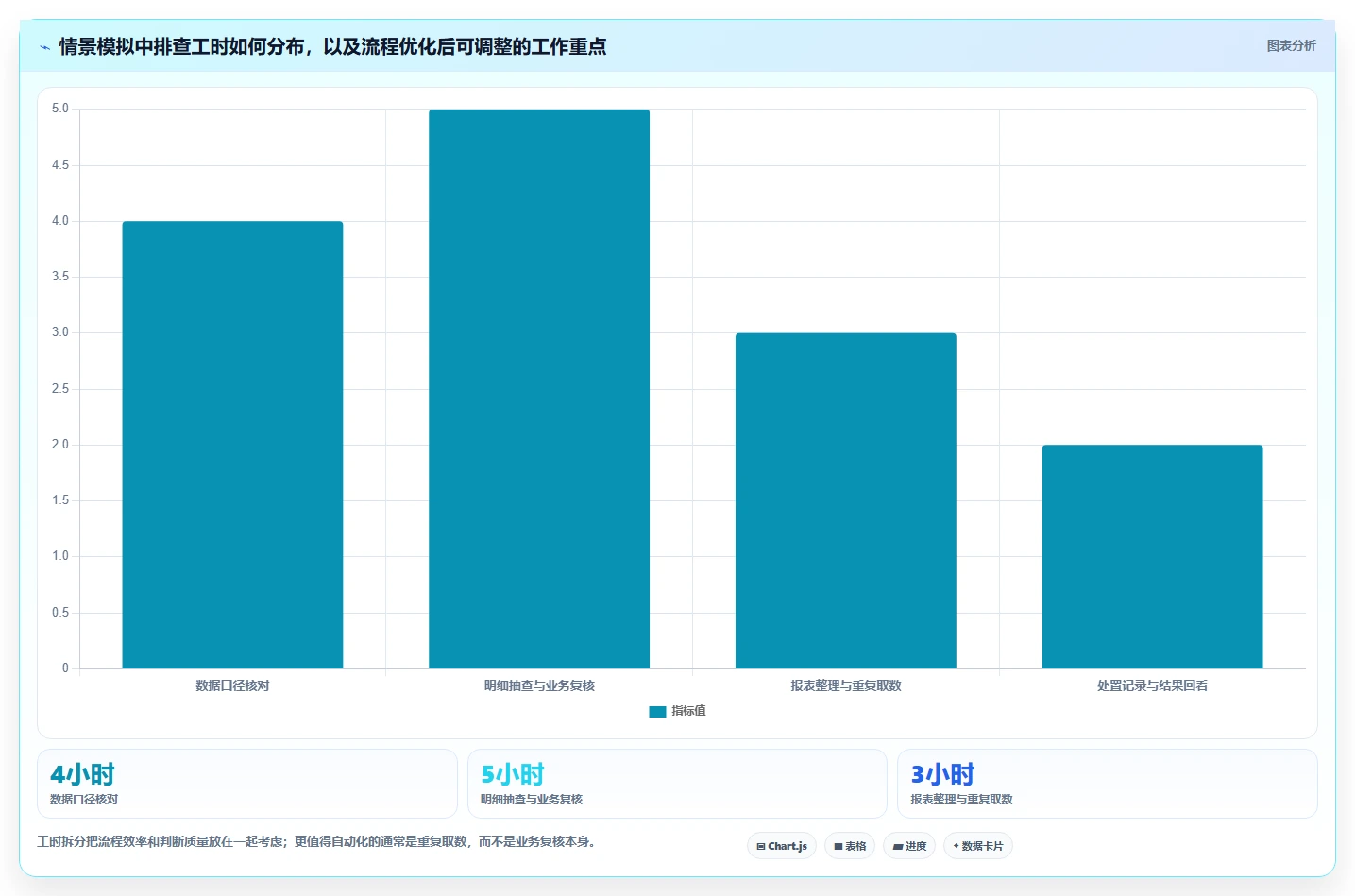Click y-axis value 1.0

[60, 556]
